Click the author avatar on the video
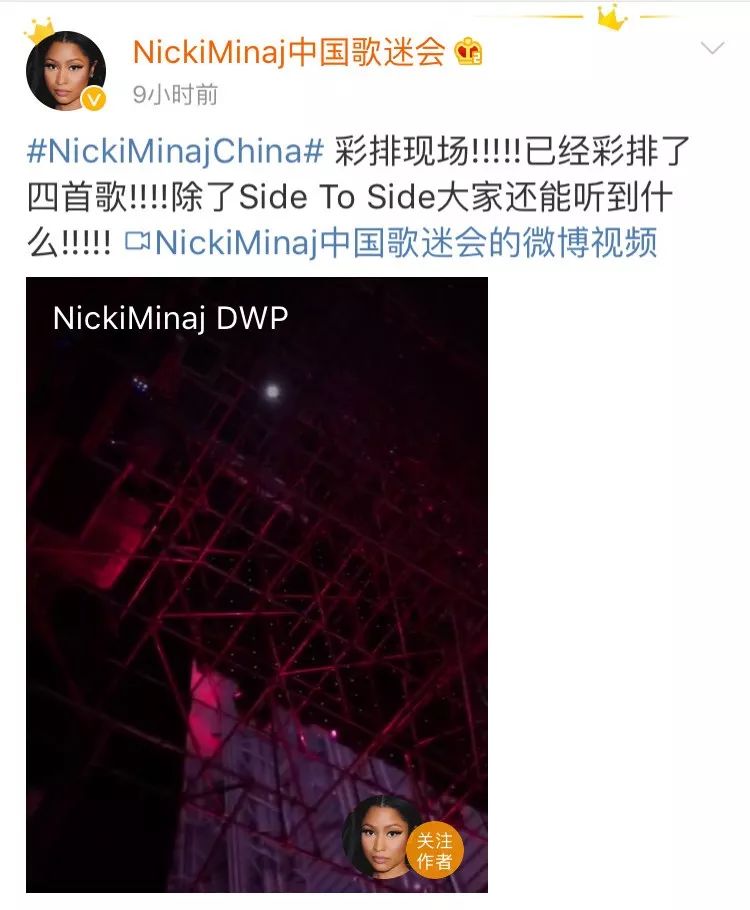The image size is (750, 910). tap(378, 835)
